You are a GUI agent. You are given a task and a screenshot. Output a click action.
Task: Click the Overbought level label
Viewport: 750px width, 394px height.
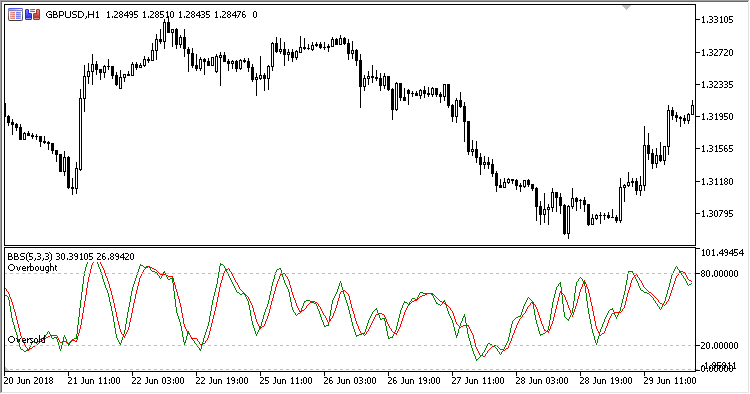click(x=33, y=268)
